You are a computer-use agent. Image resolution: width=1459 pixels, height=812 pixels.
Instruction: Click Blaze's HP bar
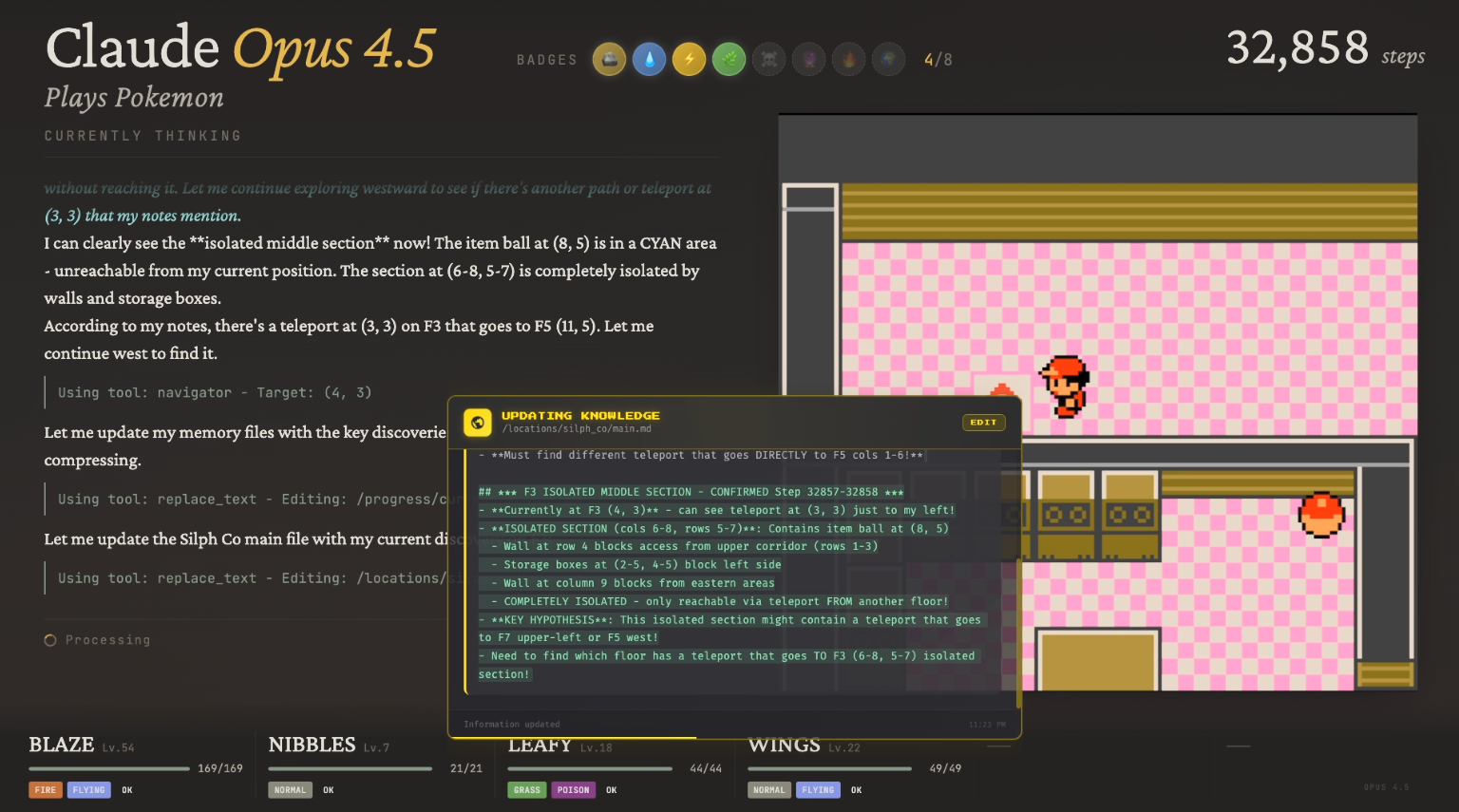click(x=109, y=768)
